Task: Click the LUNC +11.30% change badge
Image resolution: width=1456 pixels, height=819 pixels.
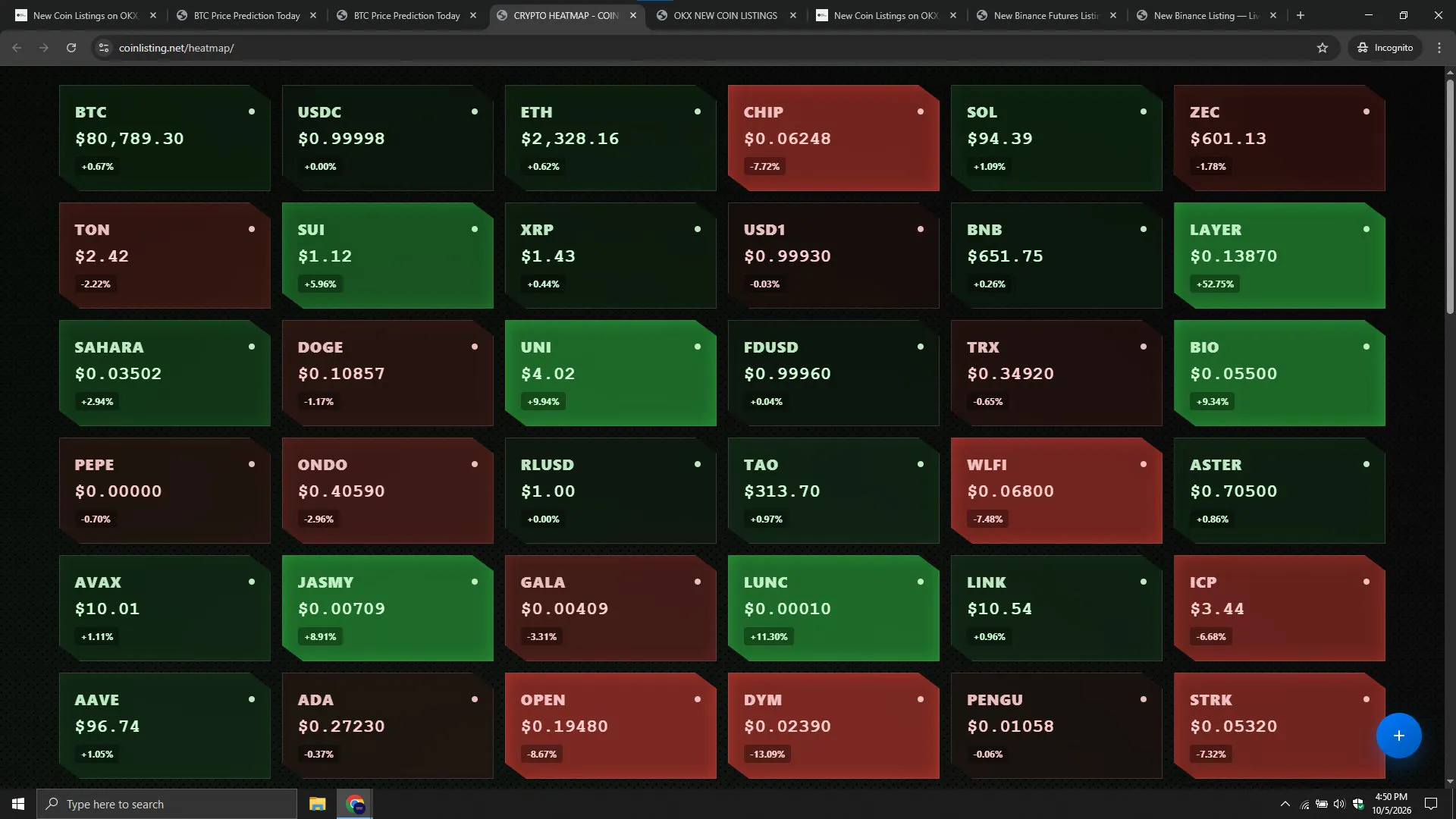Action: click(x=769, y=637)
